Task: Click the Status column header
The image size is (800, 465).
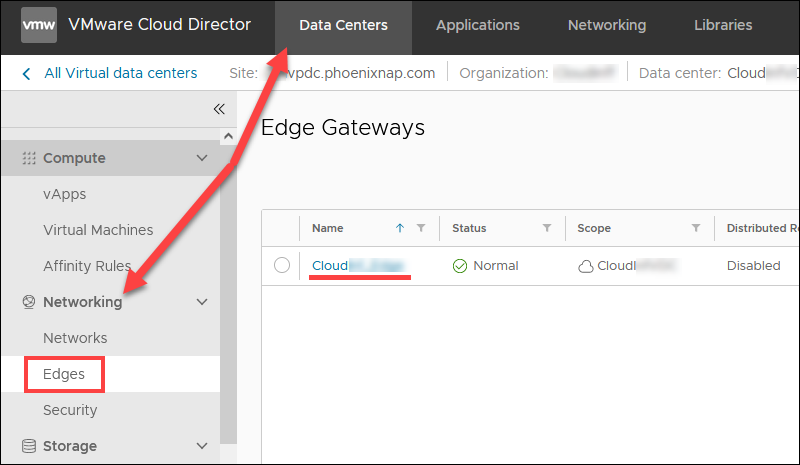Action: 469,228
